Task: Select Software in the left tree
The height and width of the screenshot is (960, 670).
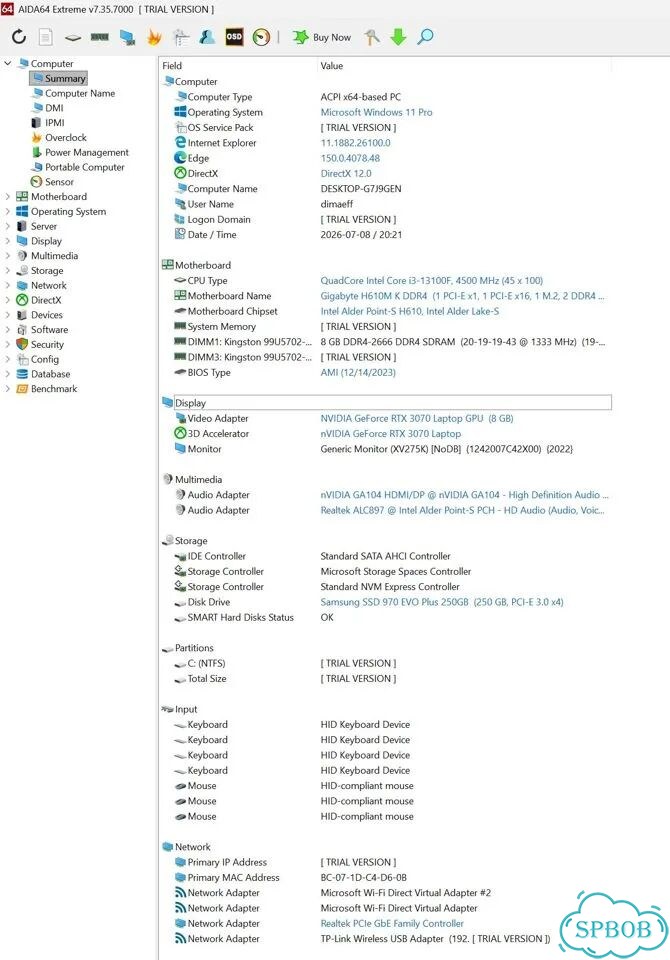Action: pos(49,329)
